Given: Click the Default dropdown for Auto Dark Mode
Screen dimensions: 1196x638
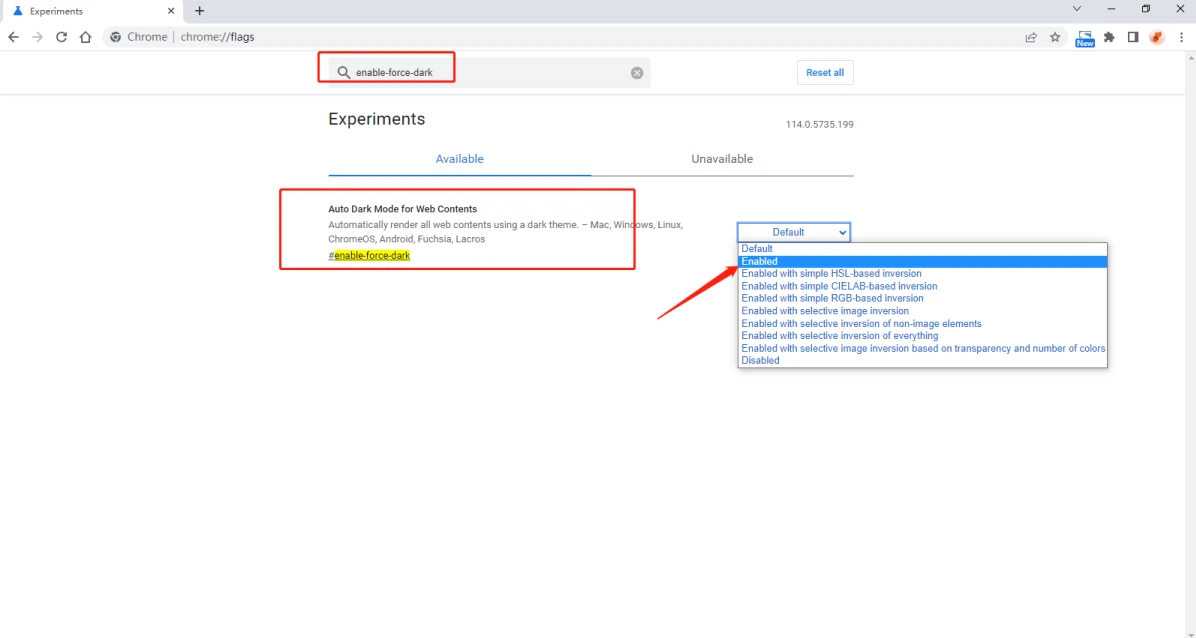Looking at the screenshot, I should pyautogui.click(x=793, y=232).
